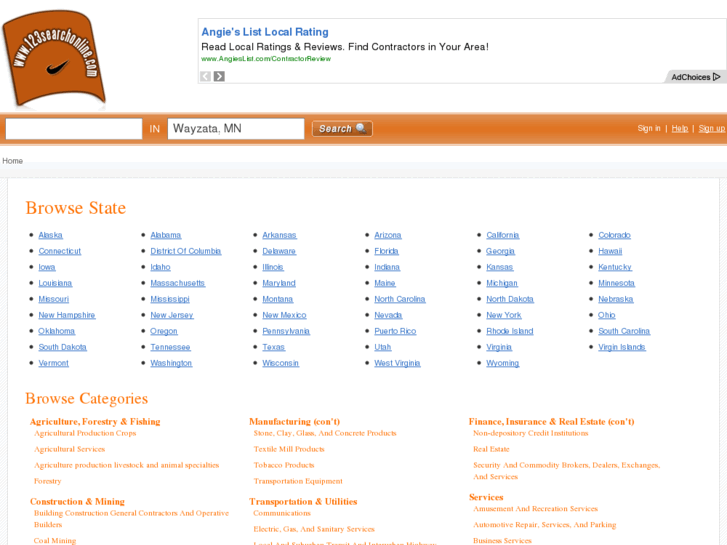Open South Carolina
The image size is (727, 545).
pyautogui.click(x=624, y=331)
